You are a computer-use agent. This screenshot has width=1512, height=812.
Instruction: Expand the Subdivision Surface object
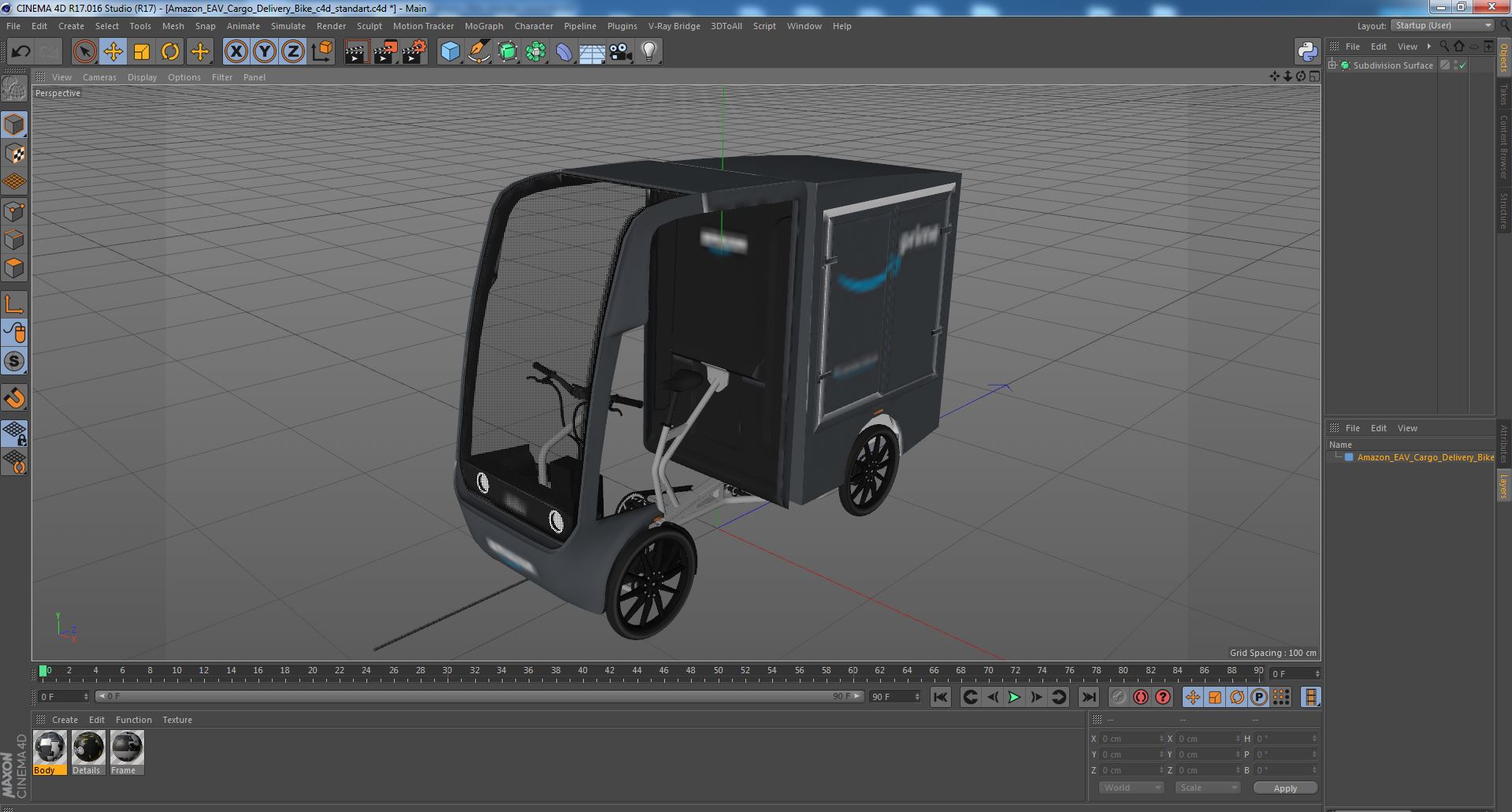[1332, 65]
